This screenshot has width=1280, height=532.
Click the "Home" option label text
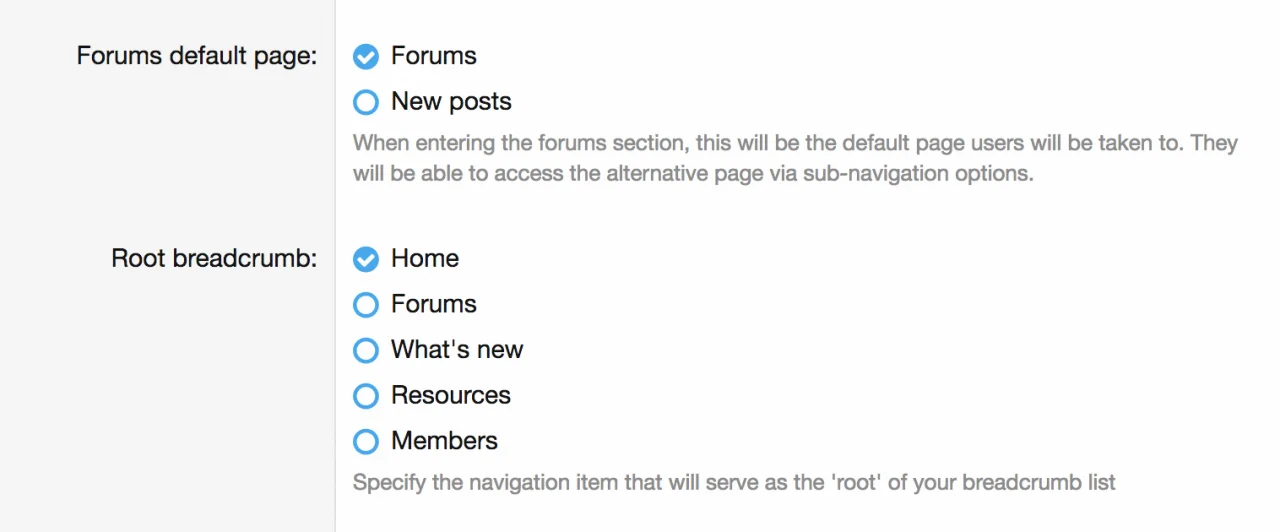point(425,259)
